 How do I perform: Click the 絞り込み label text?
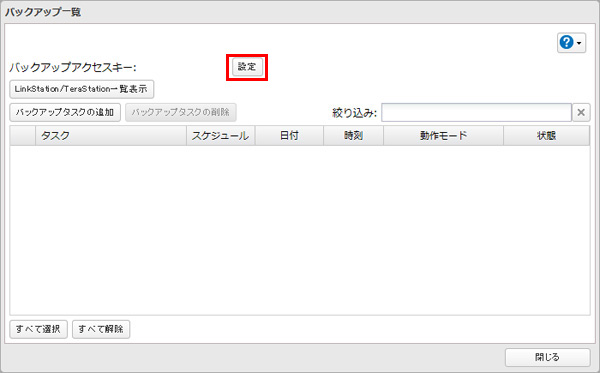tap(354, 113)
